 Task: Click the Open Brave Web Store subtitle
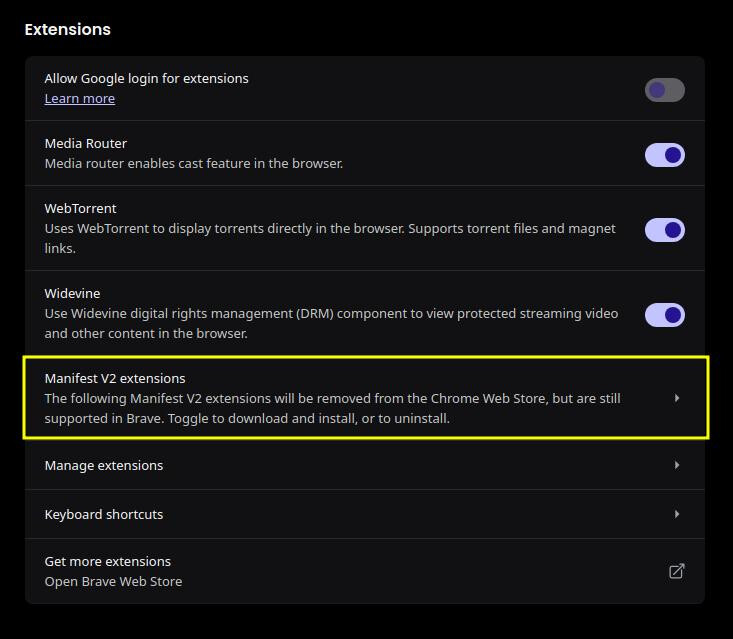[113, 582]
